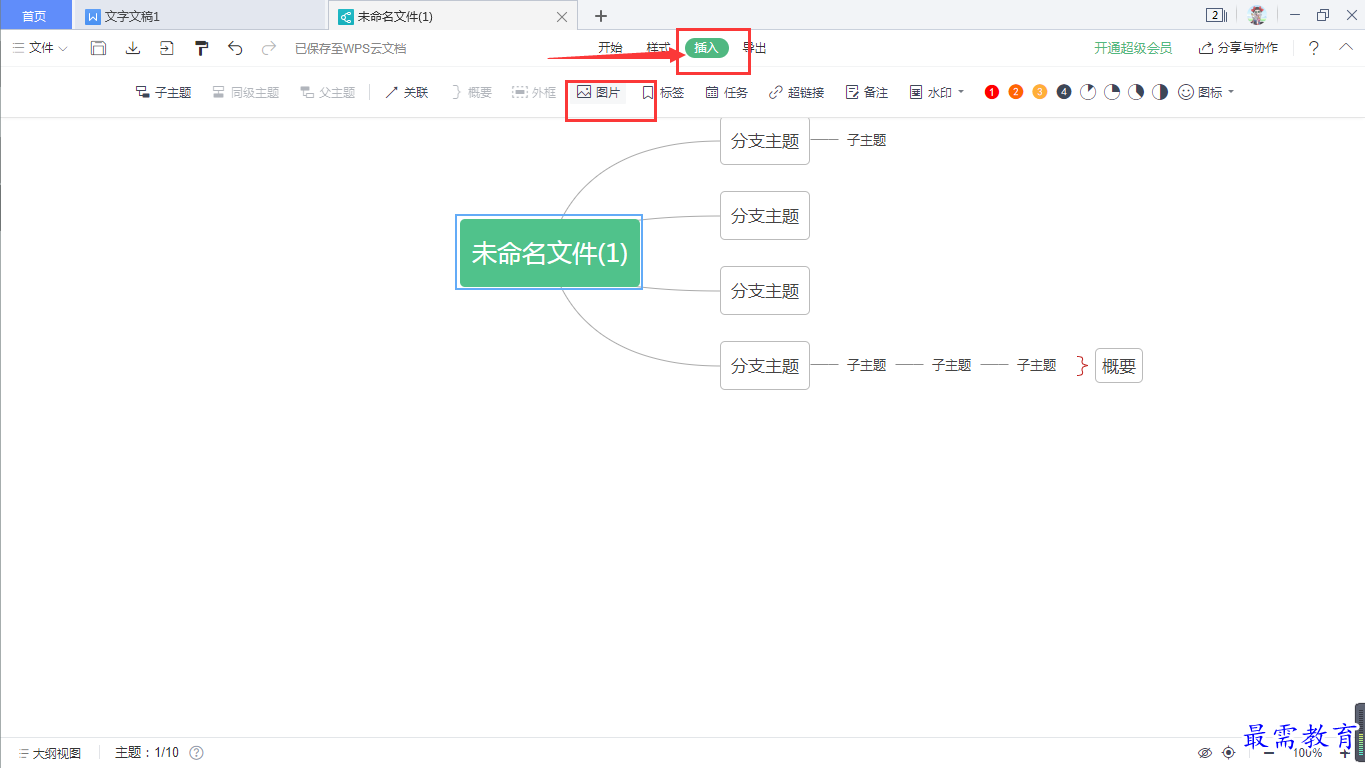Image resolution: width=1365 pixels, height=768 pixels.
Task: Select the format painter icon
Action: point(201,48)
